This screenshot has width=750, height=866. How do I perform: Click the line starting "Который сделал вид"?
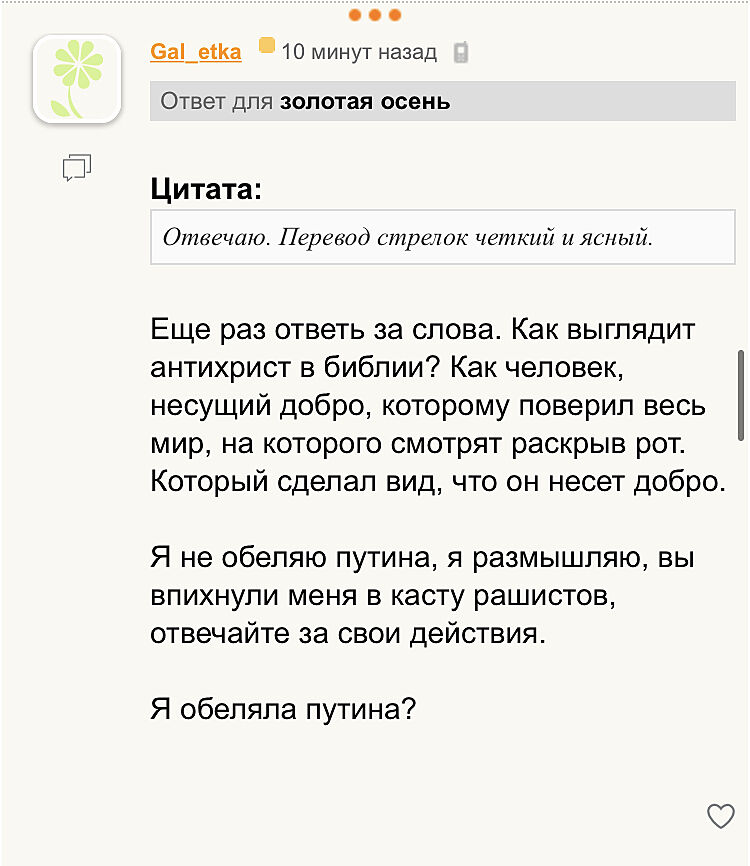point(437,481)
